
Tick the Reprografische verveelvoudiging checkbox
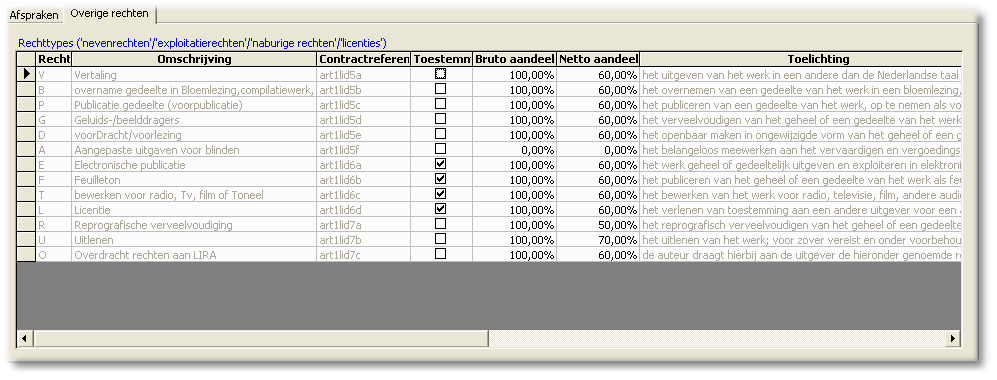tap(440, 224)
